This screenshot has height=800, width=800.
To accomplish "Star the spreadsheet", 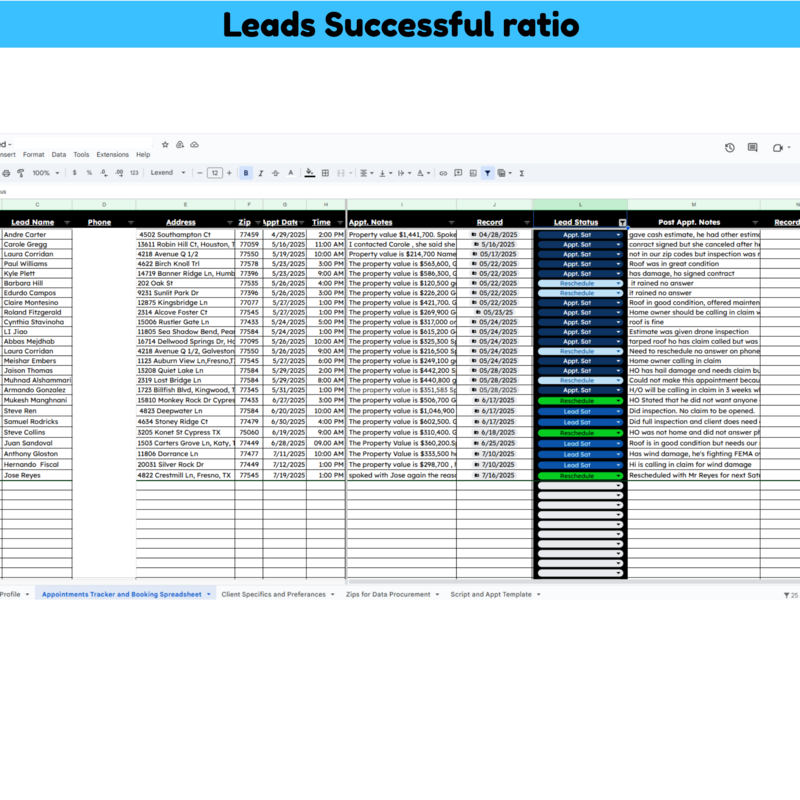I will click(x=165, y=144).
